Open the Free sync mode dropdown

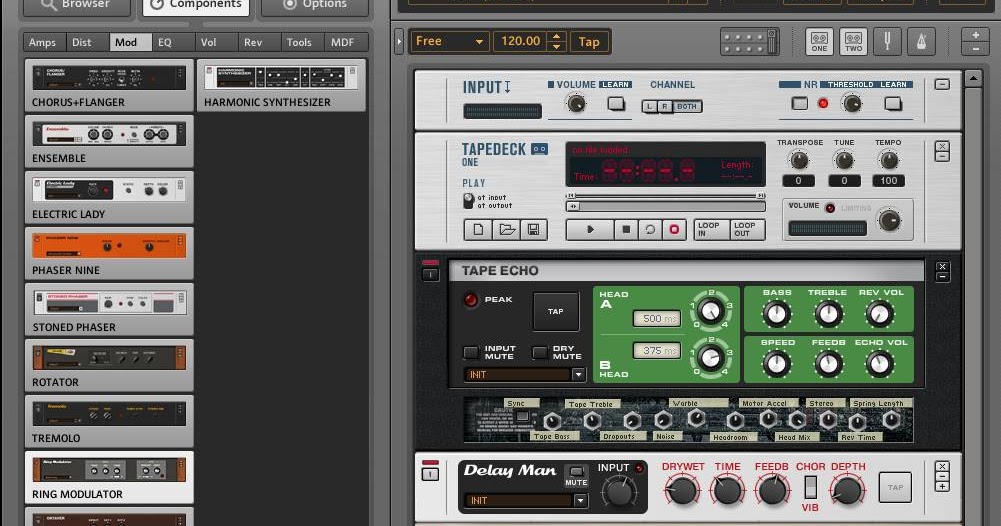450,41
